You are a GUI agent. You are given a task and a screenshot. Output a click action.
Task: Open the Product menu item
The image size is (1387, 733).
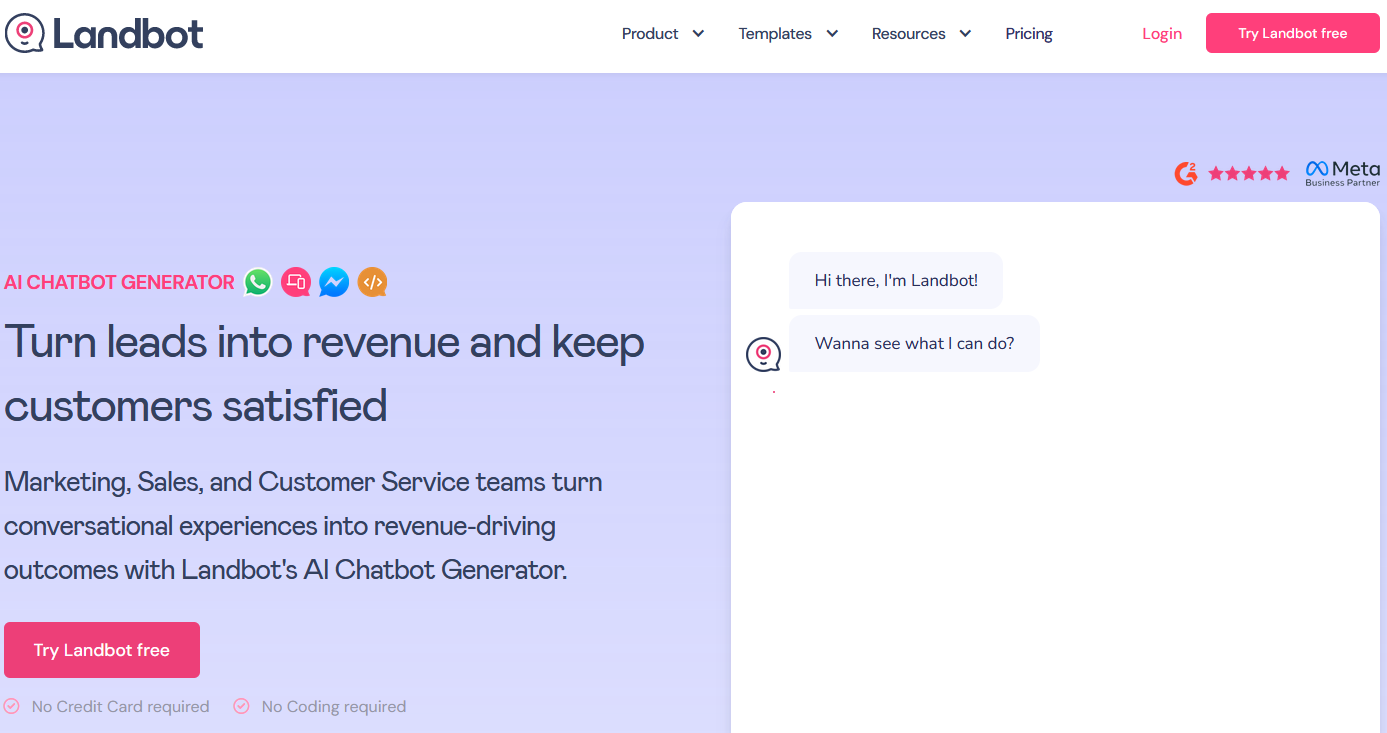[650, 34]
